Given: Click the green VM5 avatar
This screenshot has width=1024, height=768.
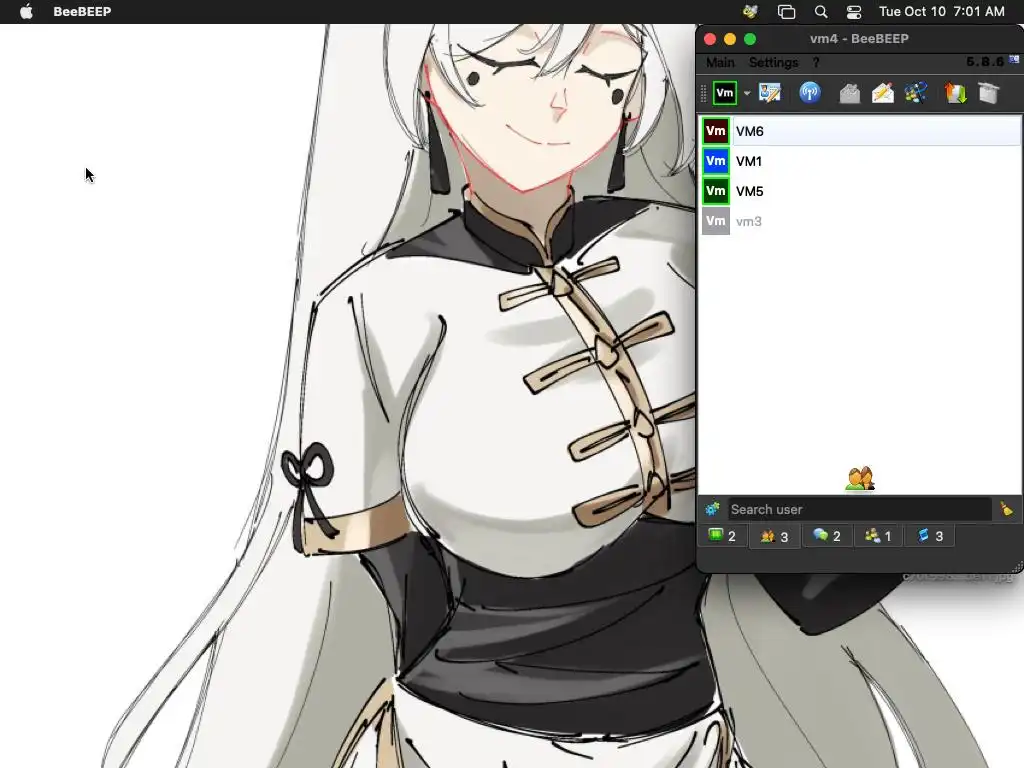Looking at the screenshot, I should point(716,191).
